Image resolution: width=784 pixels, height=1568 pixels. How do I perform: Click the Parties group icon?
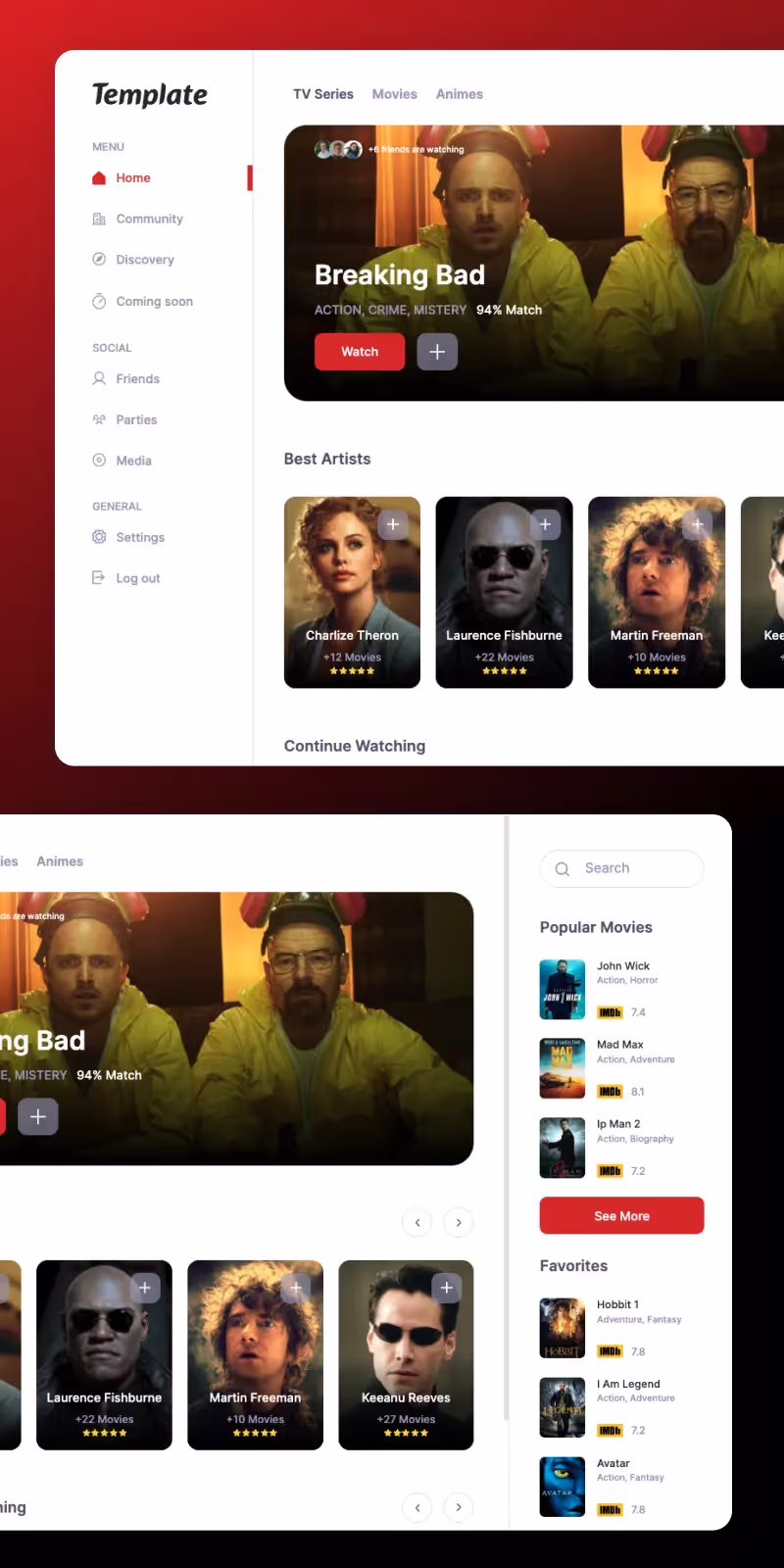pos(99,419)
